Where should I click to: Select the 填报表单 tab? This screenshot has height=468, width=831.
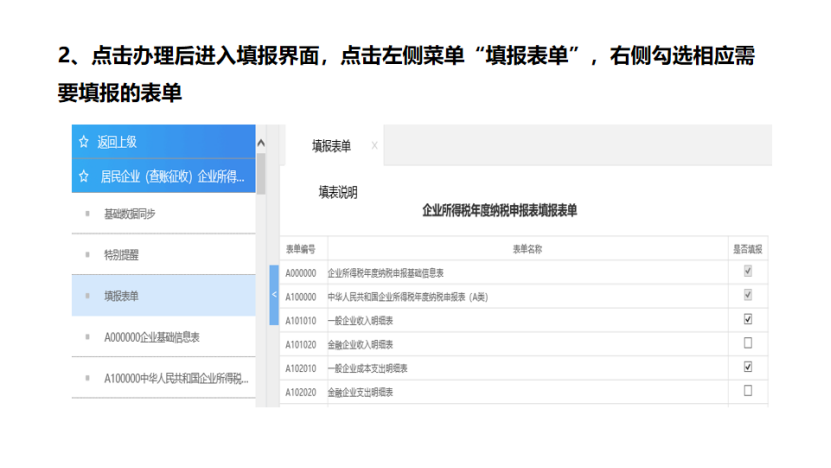(331, 146)
